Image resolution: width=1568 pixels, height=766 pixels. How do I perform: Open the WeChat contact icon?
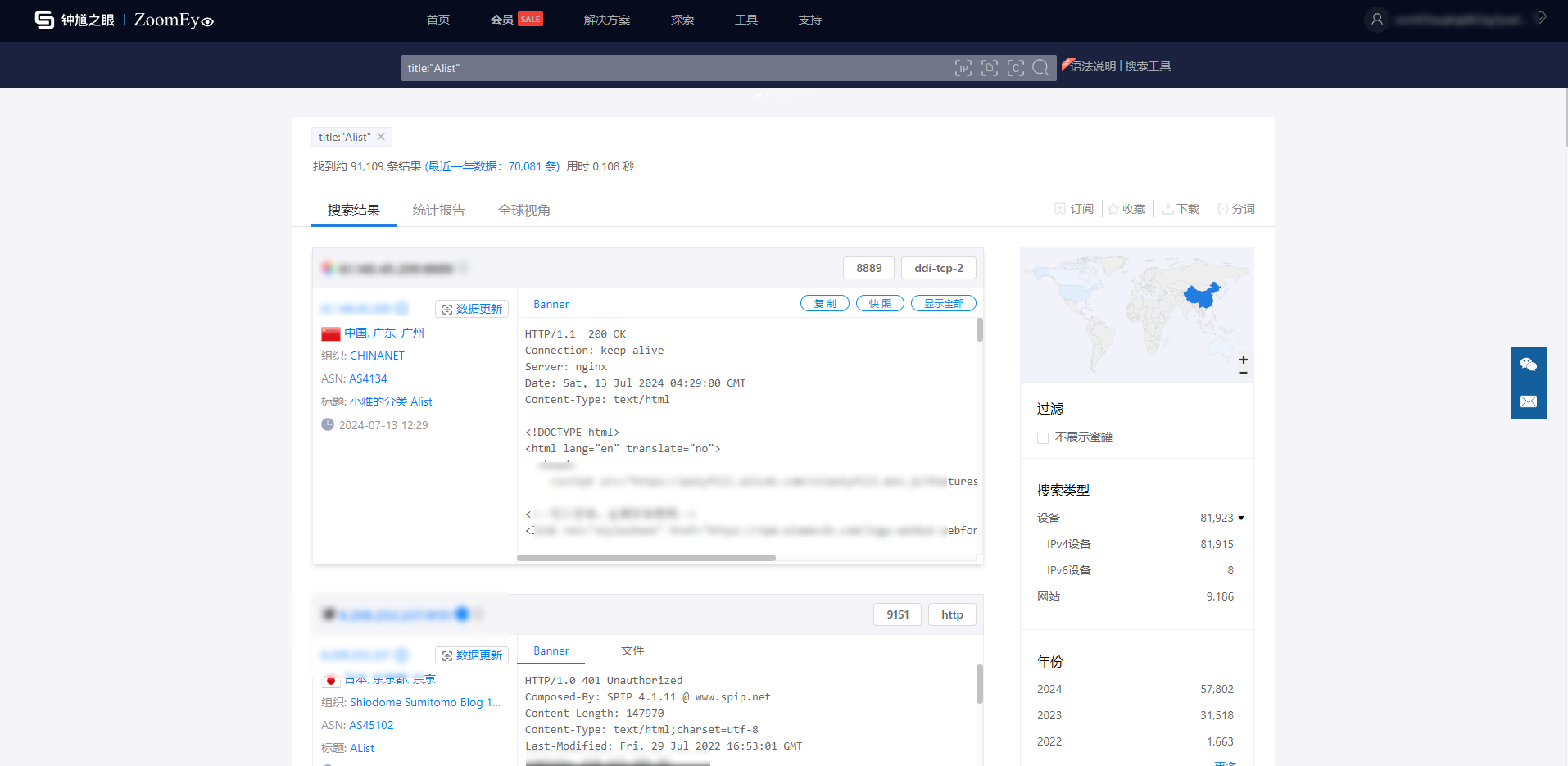click(1529, 365)
